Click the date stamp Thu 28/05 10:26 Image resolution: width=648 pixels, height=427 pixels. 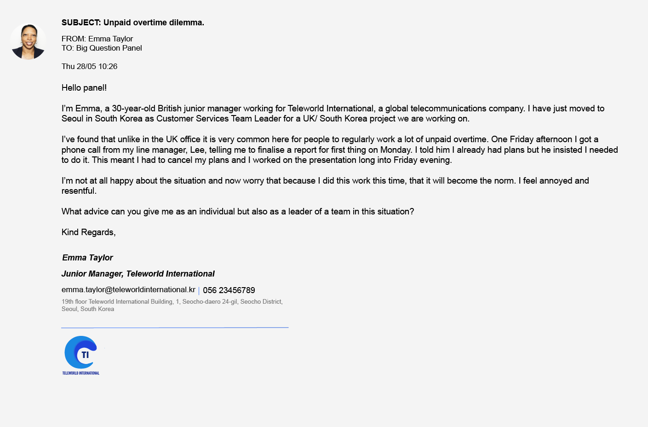(x=89, y=66)
